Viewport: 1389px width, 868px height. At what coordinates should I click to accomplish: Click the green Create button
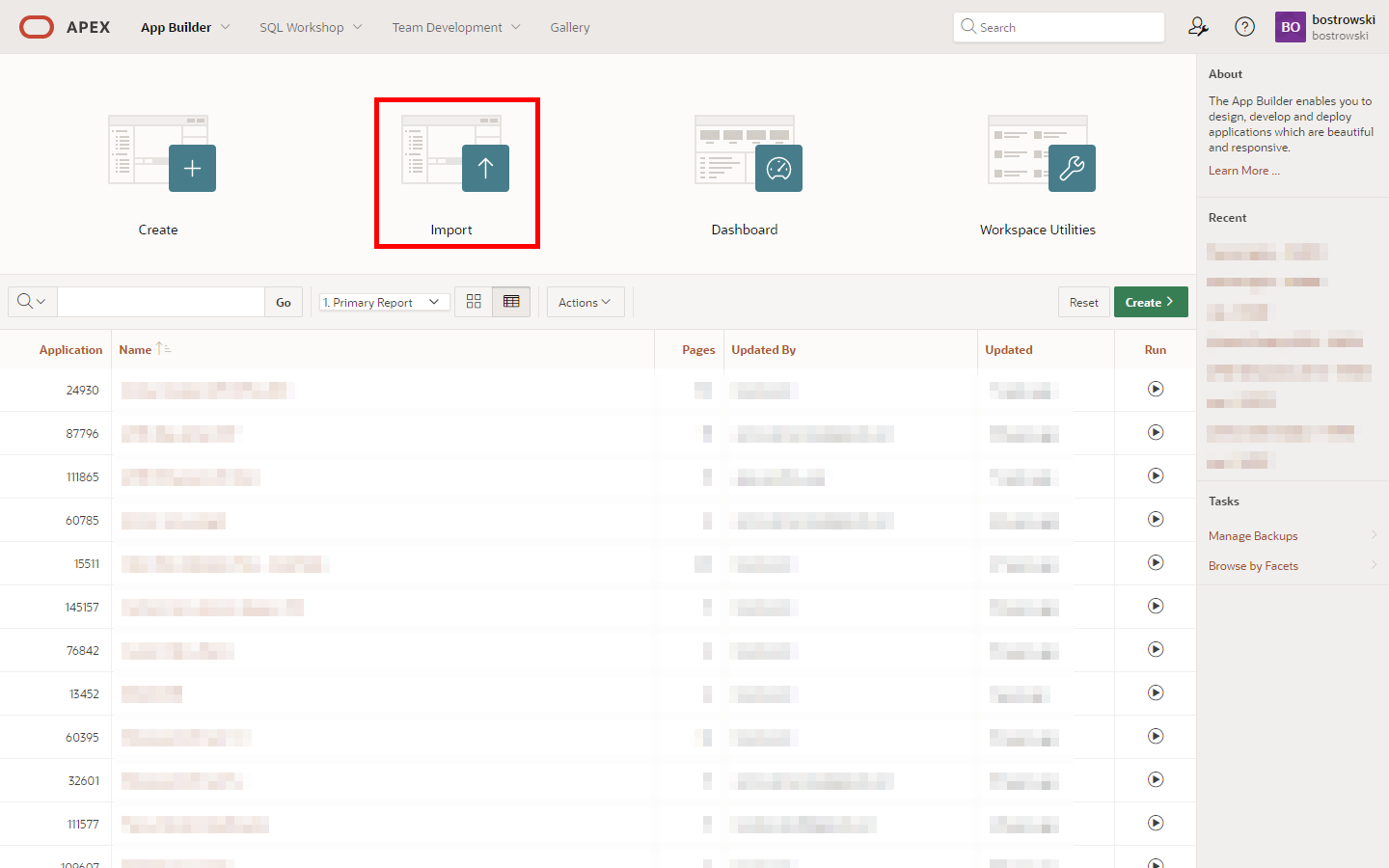pos(1150,303)
